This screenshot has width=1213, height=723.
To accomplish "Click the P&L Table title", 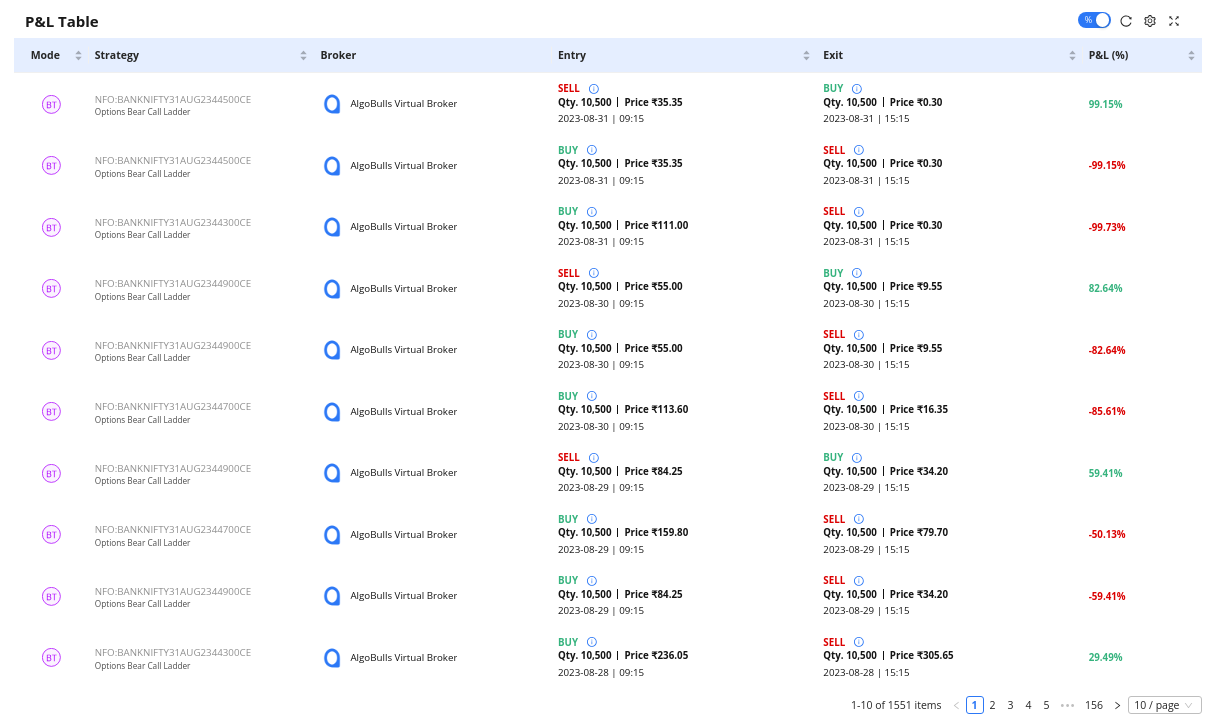I will pyautogui.click(x=62, y=21).
